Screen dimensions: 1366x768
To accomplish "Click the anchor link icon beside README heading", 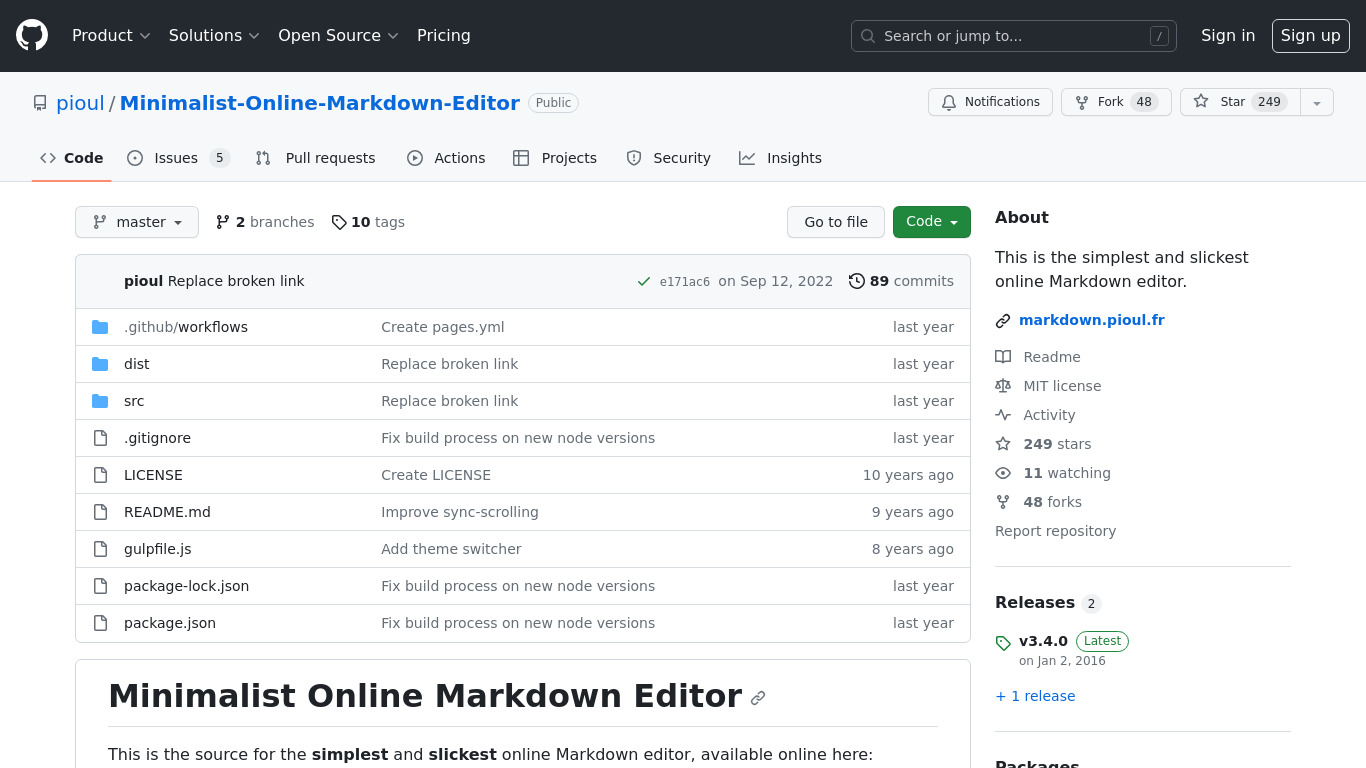I will pos(758,698).
